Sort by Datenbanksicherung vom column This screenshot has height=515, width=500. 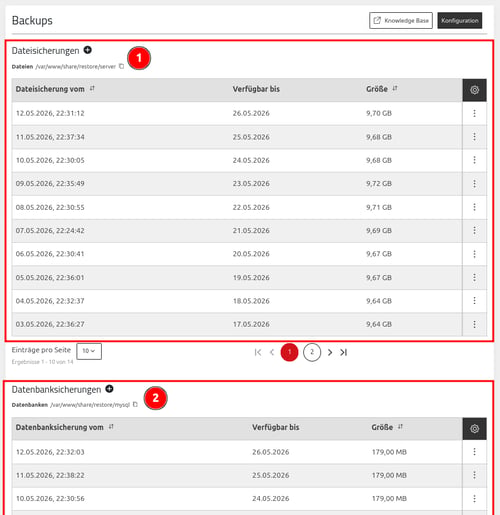tap(111, 427)
